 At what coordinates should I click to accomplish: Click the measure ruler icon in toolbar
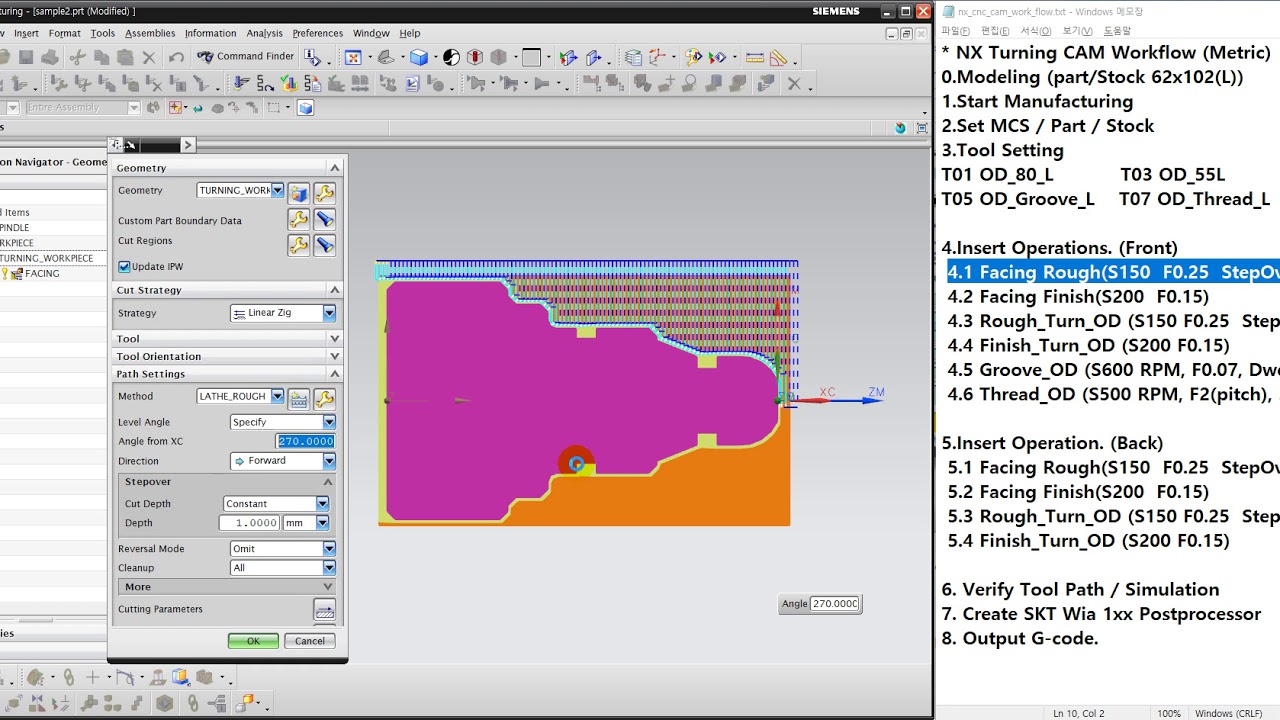coord(755,57)
